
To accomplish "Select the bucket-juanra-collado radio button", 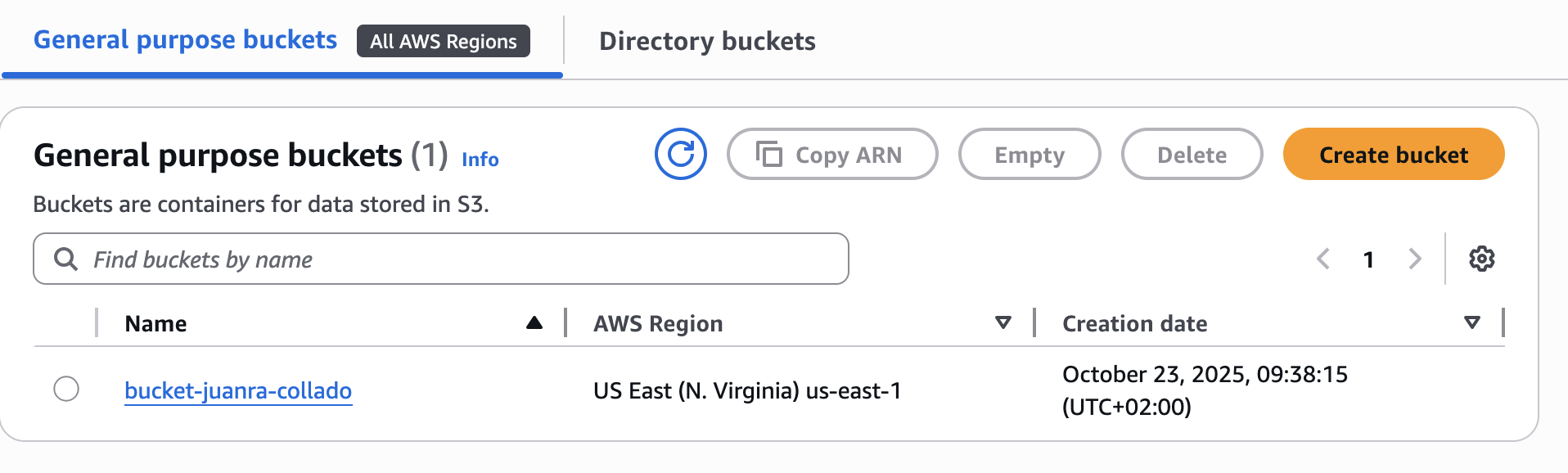I will tap(66, 389).
